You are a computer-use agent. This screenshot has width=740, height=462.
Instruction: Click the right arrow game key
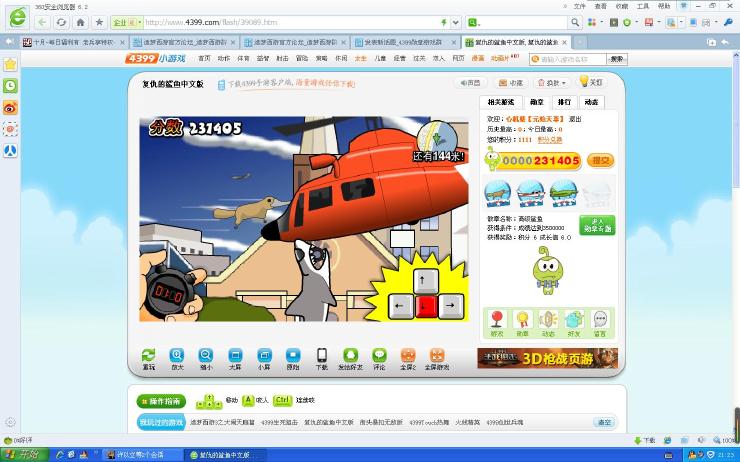[x=451, y=306]
